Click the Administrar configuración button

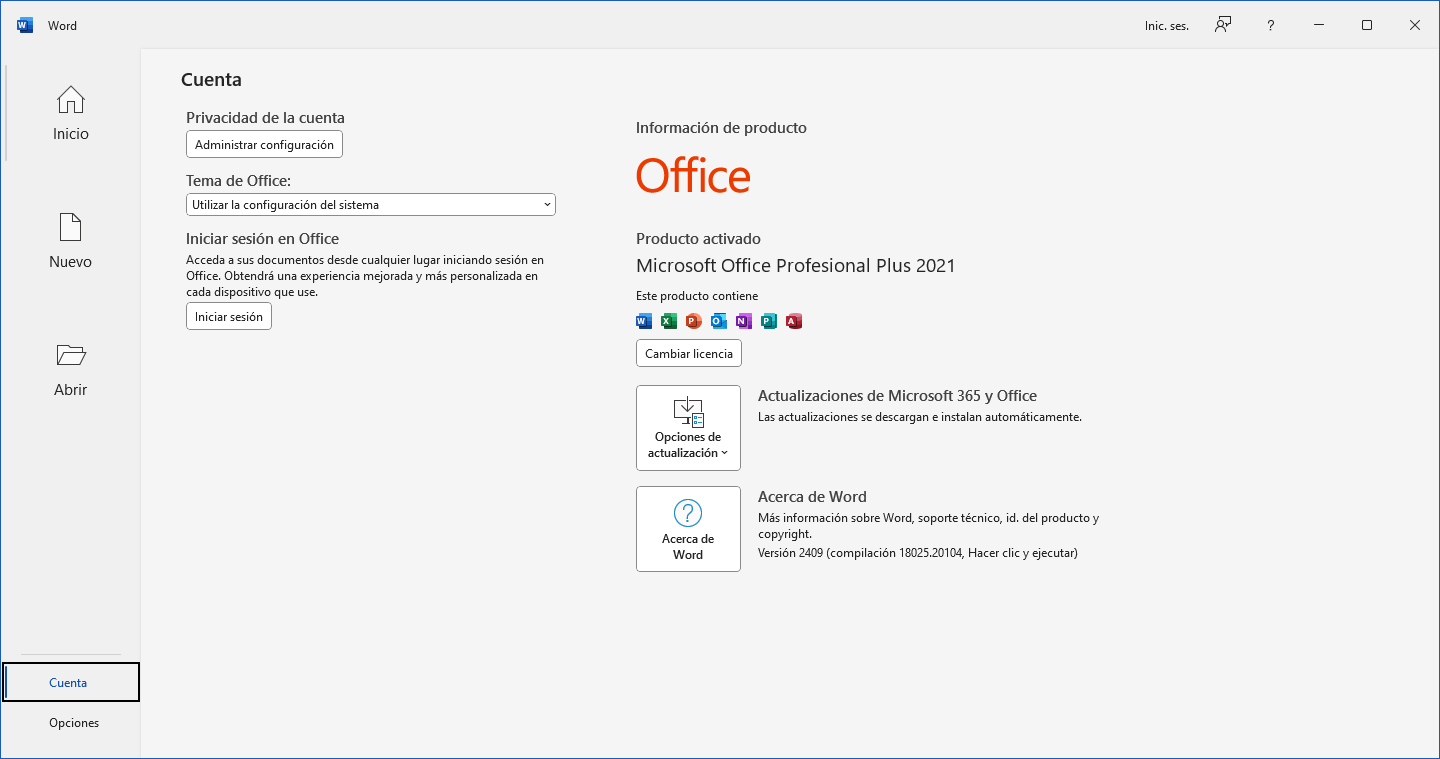click(x=264, y=145)
